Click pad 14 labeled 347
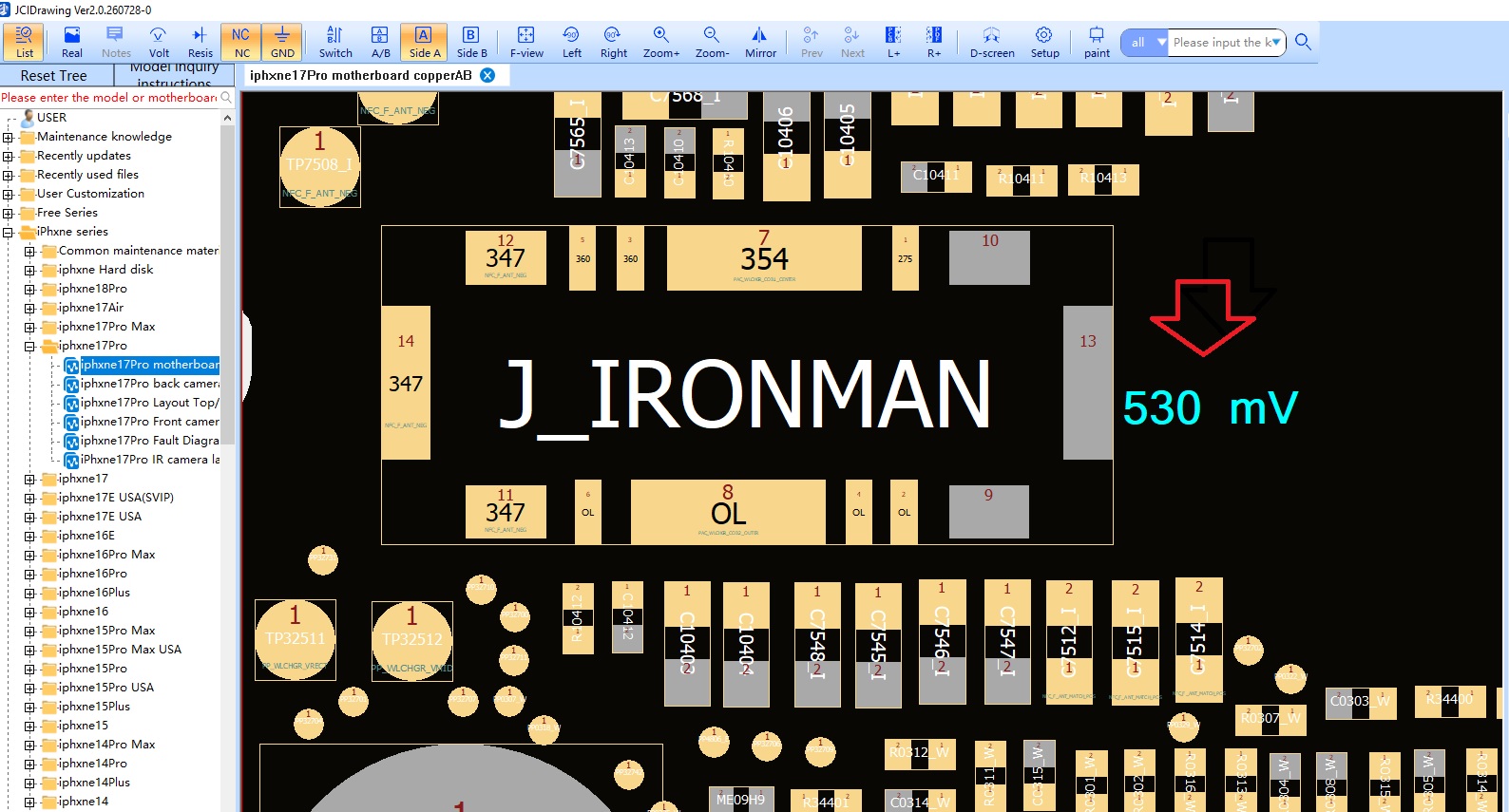Image resolution: width=1509 pixels, height=812 pixels. pyautogui.click(x=406, y=382)
